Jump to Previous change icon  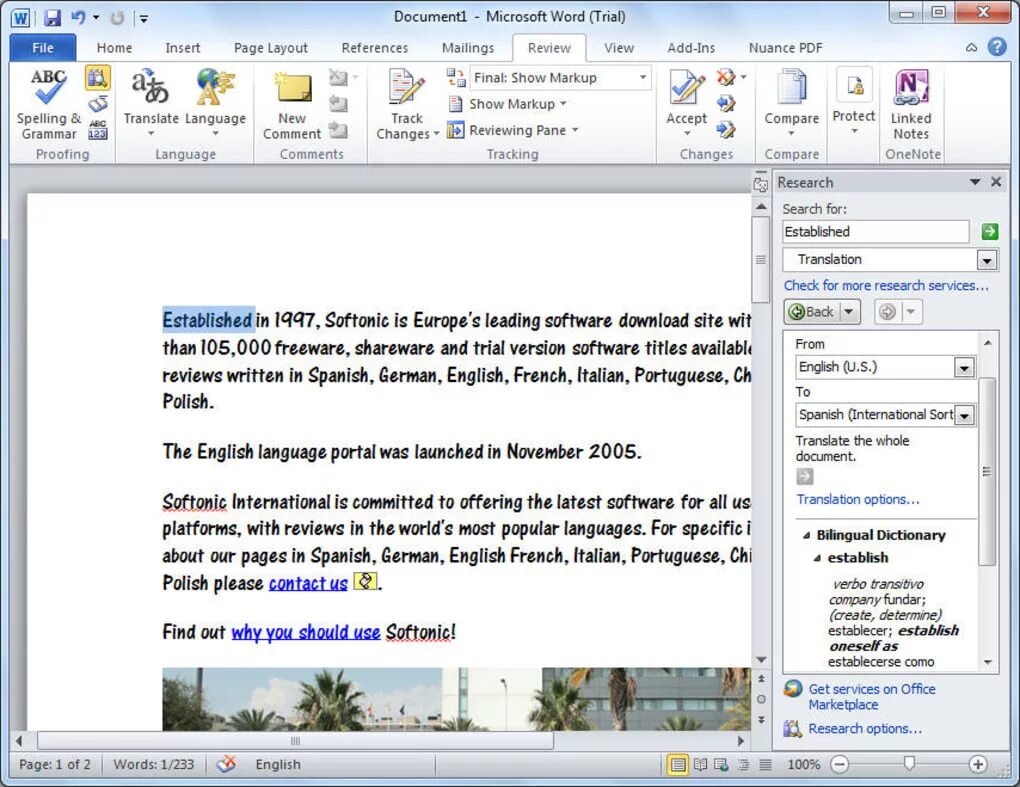click(x=726, y=103)
